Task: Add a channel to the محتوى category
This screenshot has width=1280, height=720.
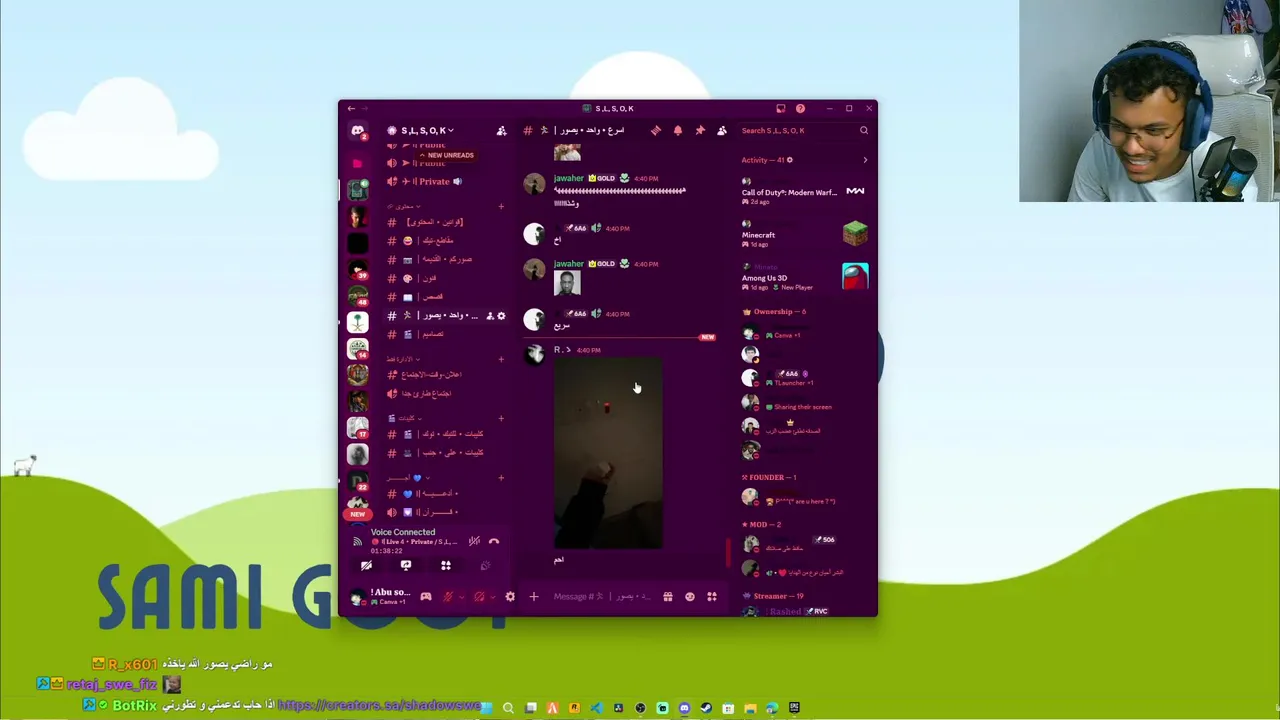Action: (x=501, y=206)
